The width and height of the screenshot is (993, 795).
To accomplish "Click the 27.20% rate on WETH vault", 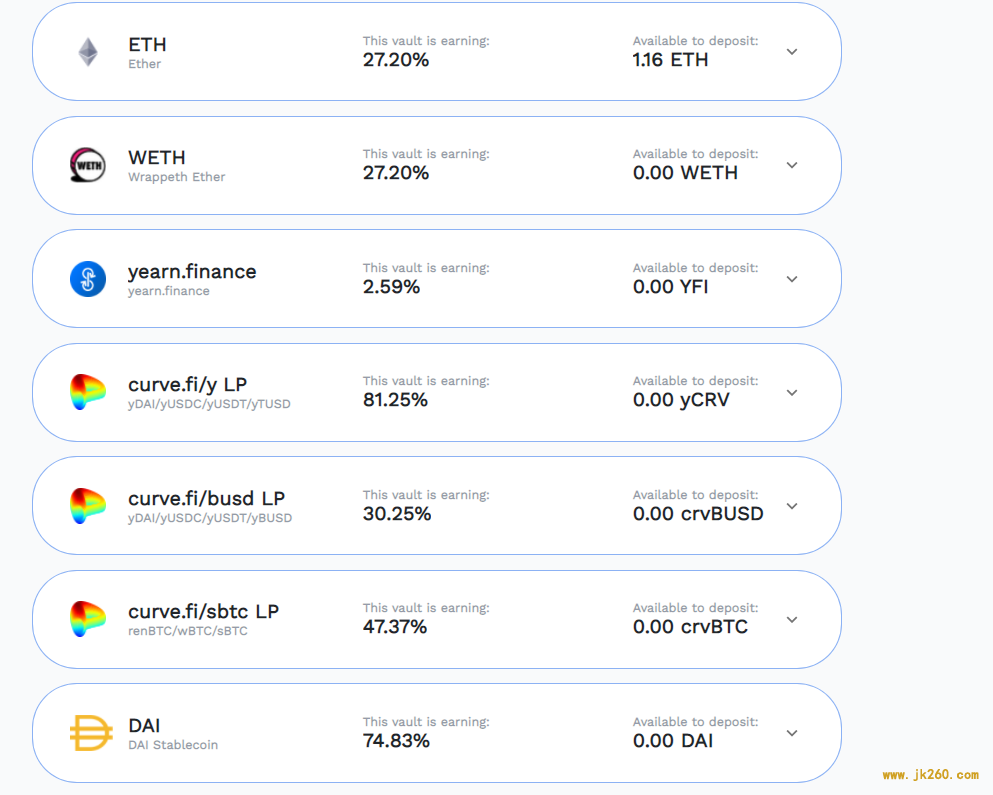I will (x=396, y=173).
